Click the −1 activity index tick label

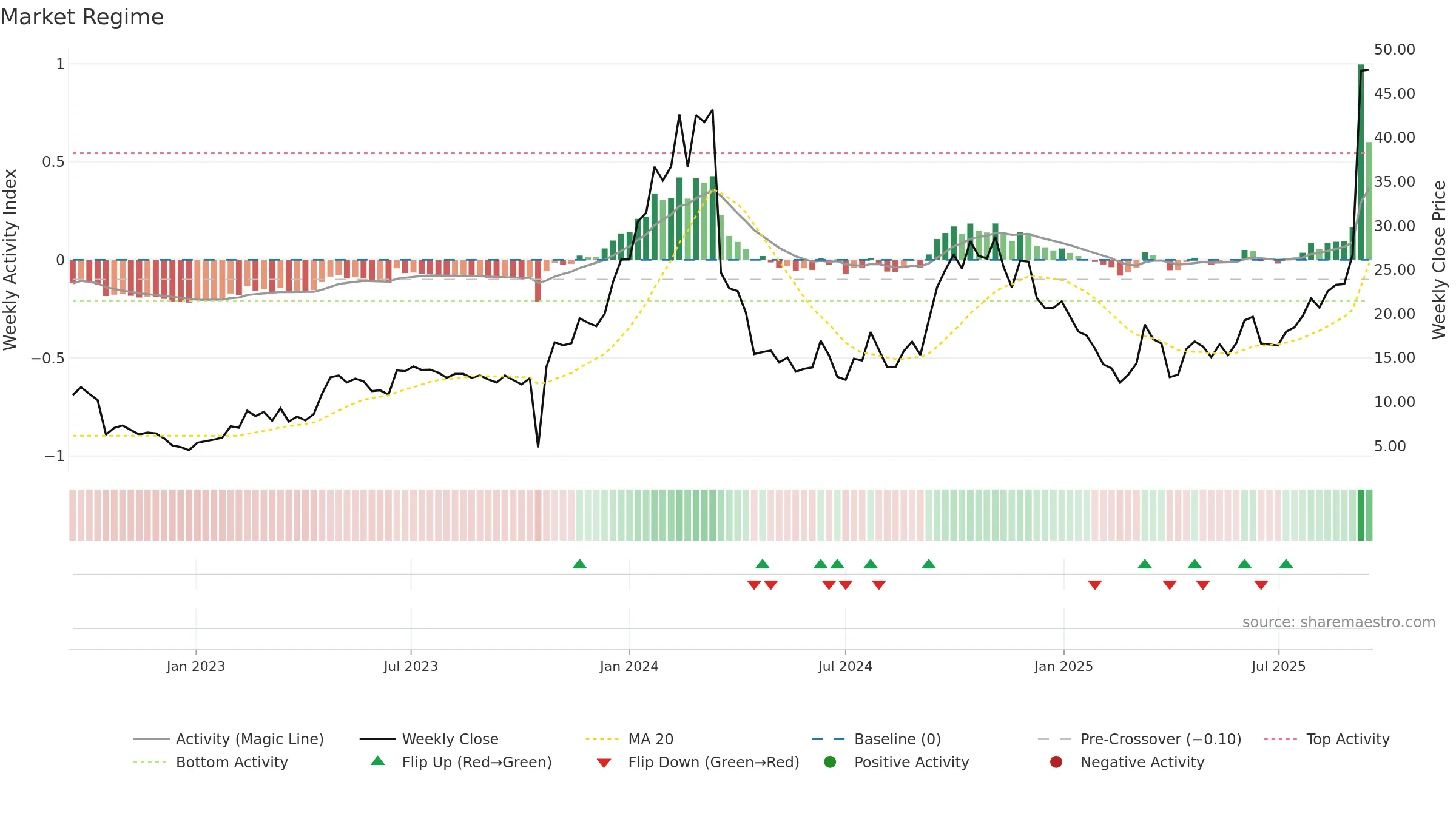[54, 456]
